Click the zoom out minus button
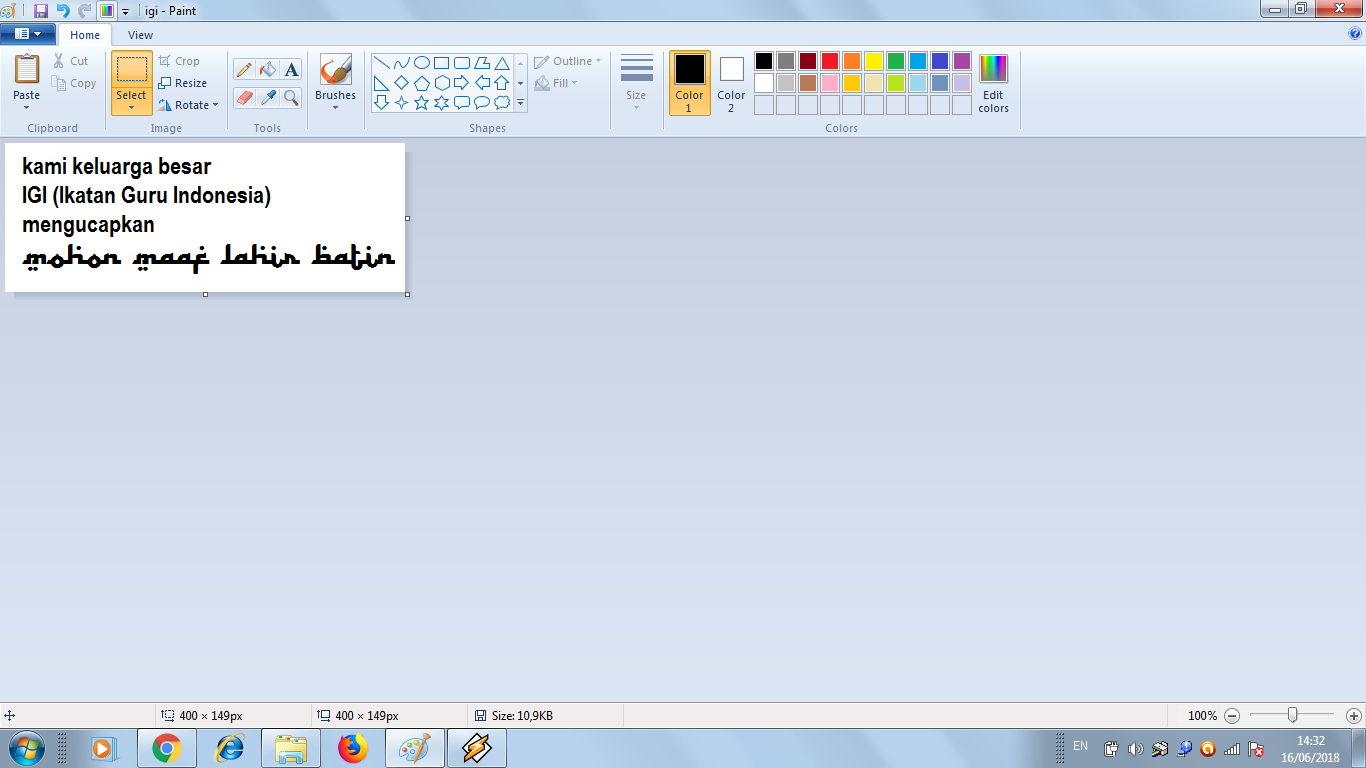 click(1232, 716)
